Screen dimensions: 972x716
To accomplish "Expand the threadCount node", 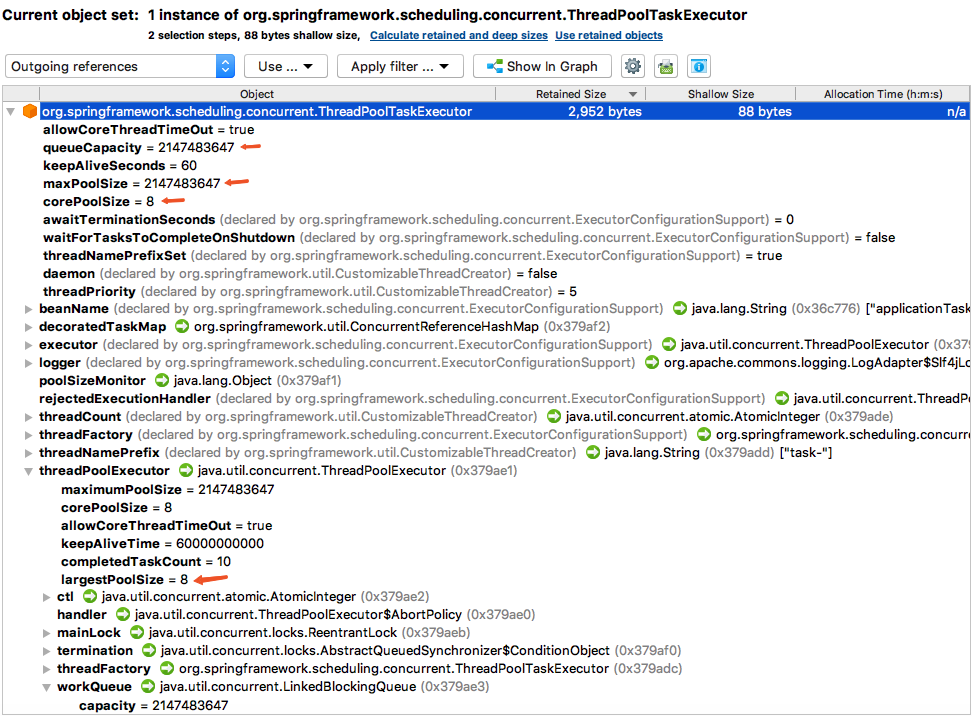I will [28, 417].
